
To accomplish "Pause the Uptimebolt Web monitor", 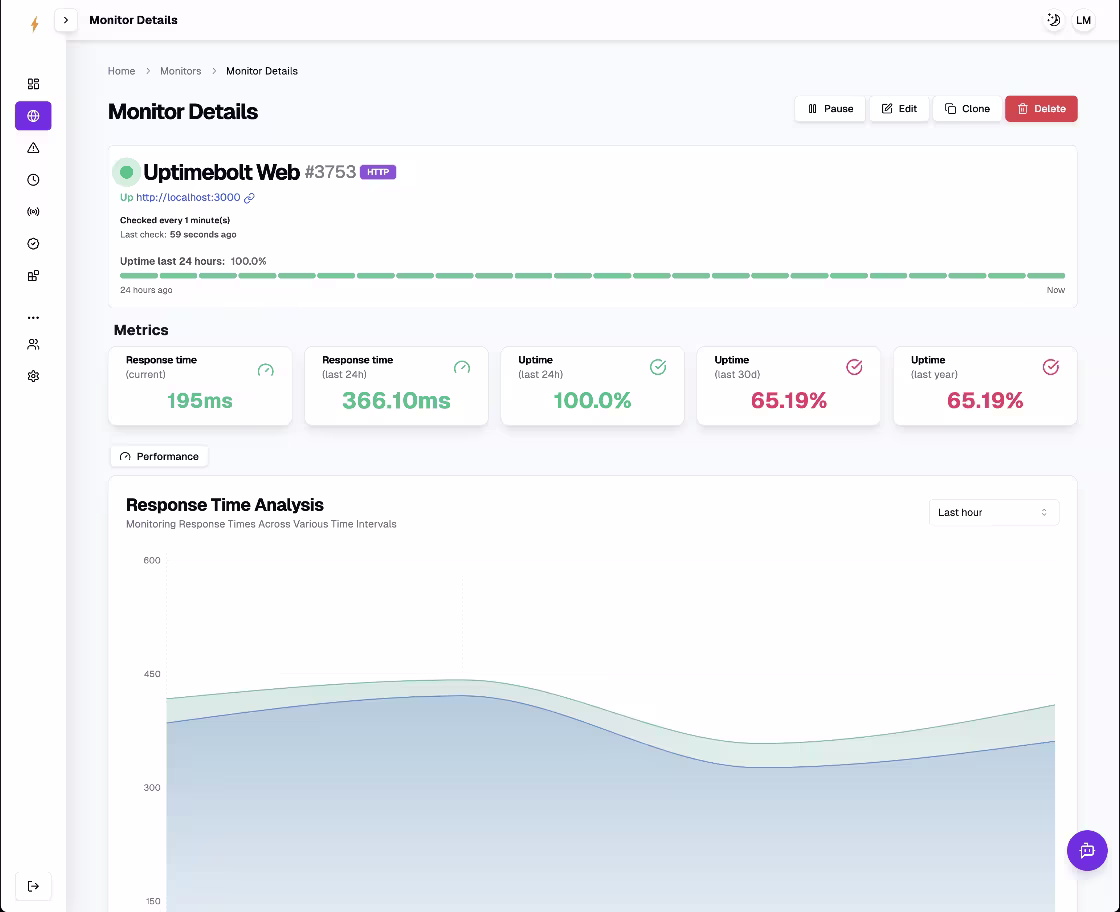I will [x=830, y=109].
